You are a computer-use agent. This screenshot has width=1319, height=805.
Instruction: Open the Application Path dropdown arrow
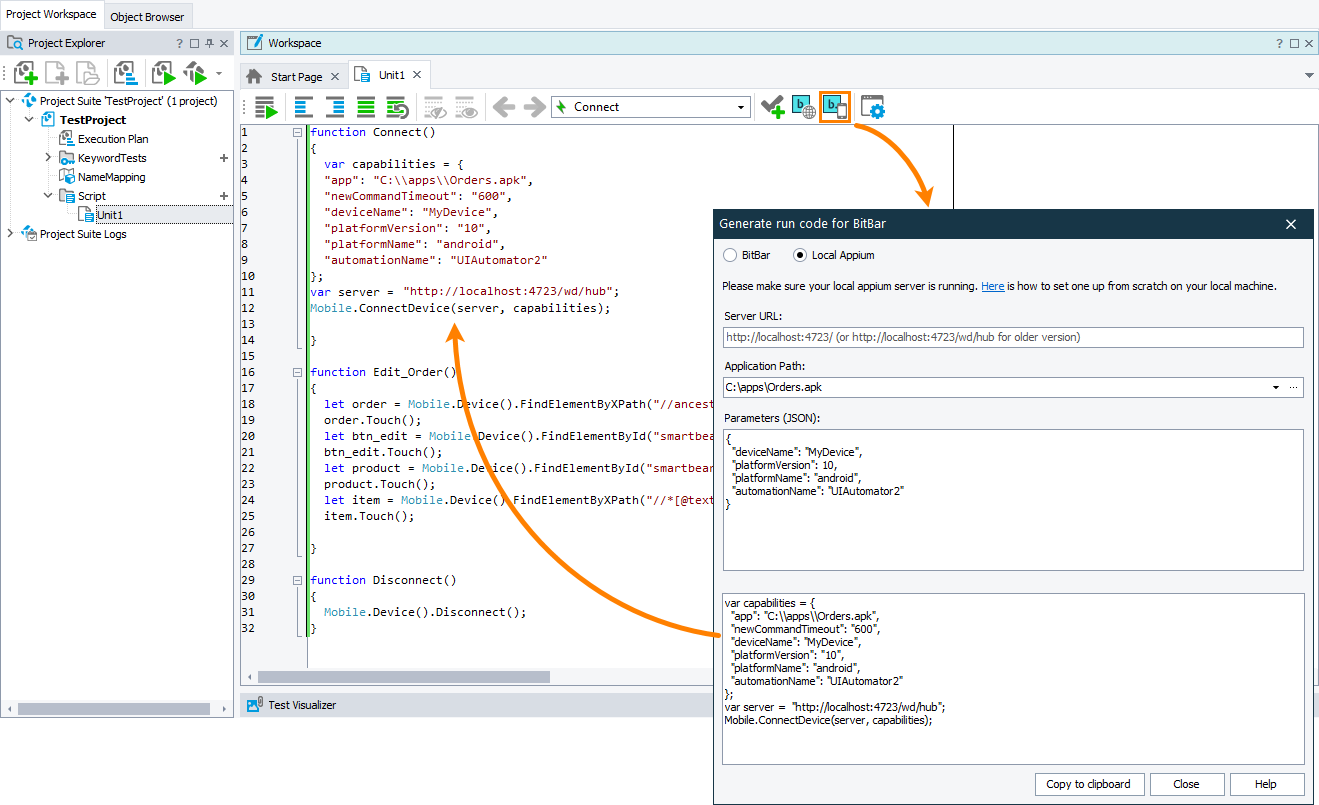pyautogui.click(x=1276, y=387)
